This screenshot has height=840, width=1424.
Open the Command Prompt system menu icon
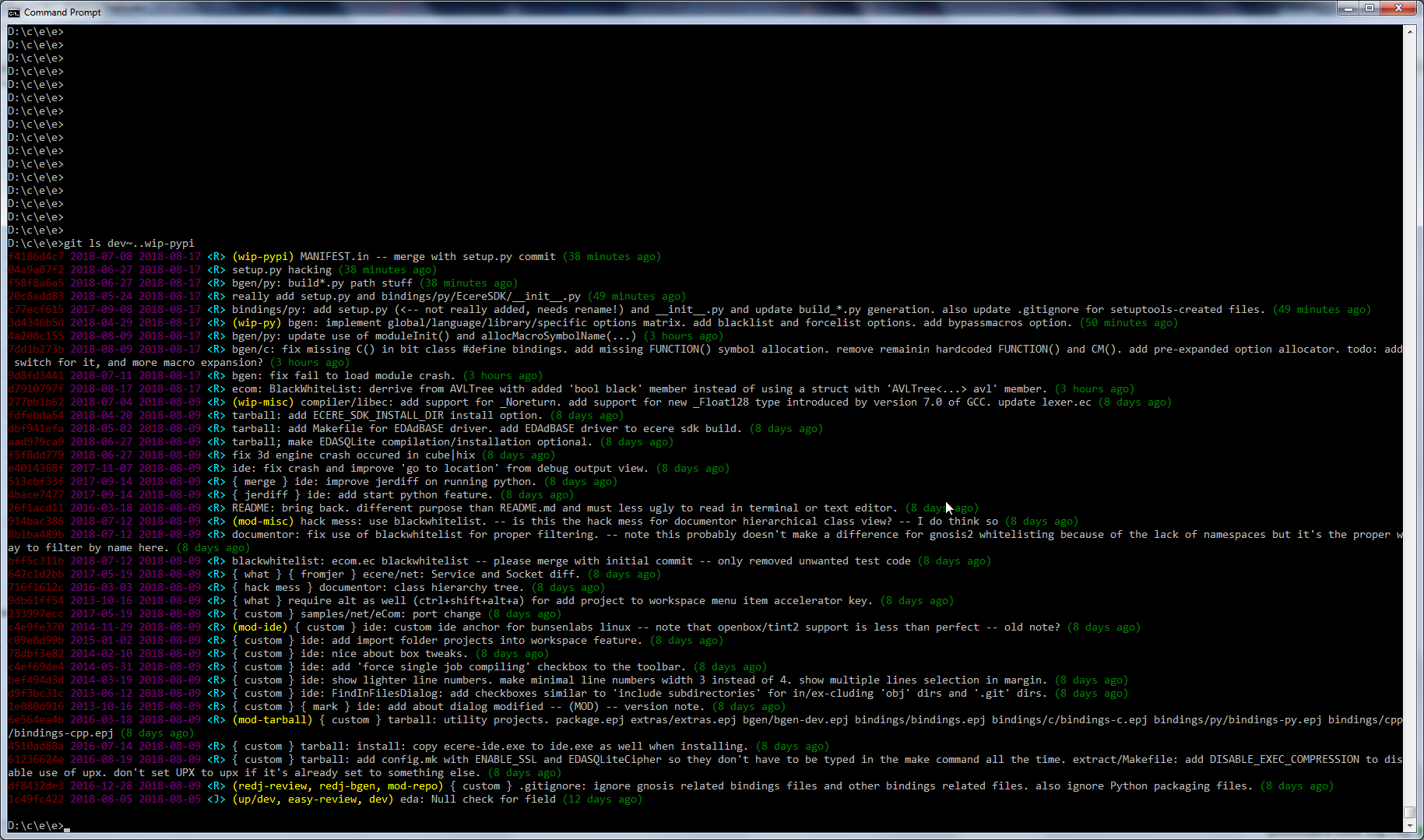[x=14, y=12]
